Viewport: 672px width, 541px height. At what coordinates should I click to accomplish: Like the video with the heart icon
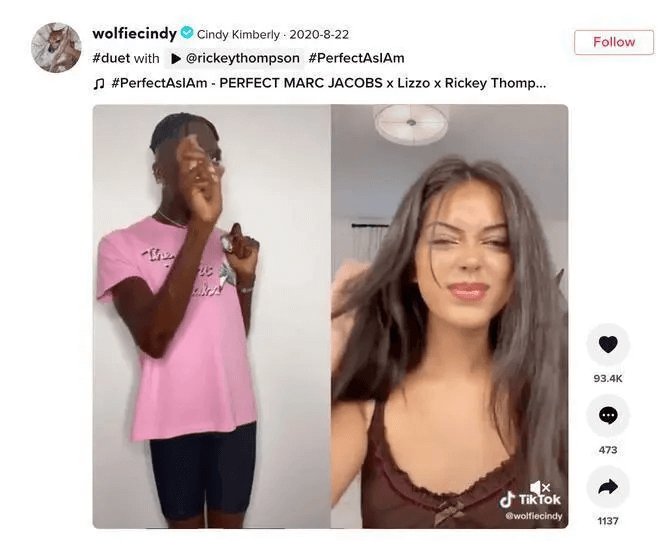608,344
